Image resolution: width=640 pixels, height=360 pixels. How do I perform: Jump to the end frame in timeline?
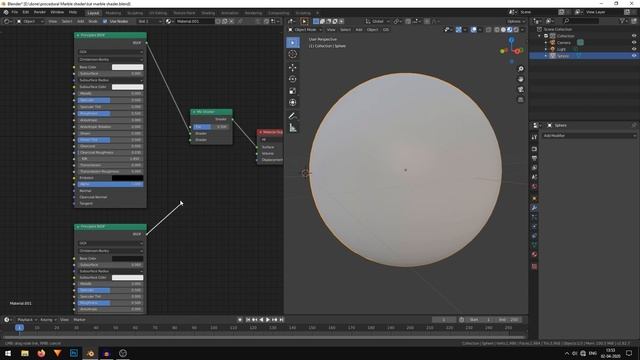pos(281,320)
